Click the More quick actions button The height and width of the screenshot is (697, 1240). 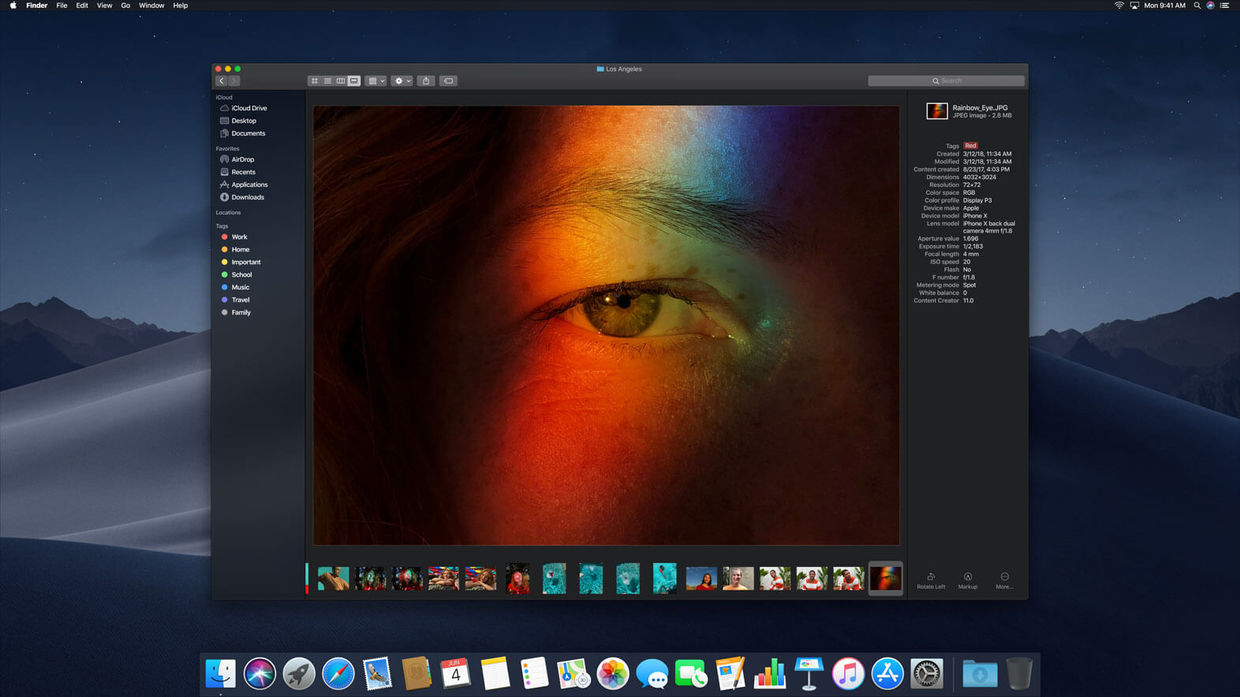coord(1003,580)
